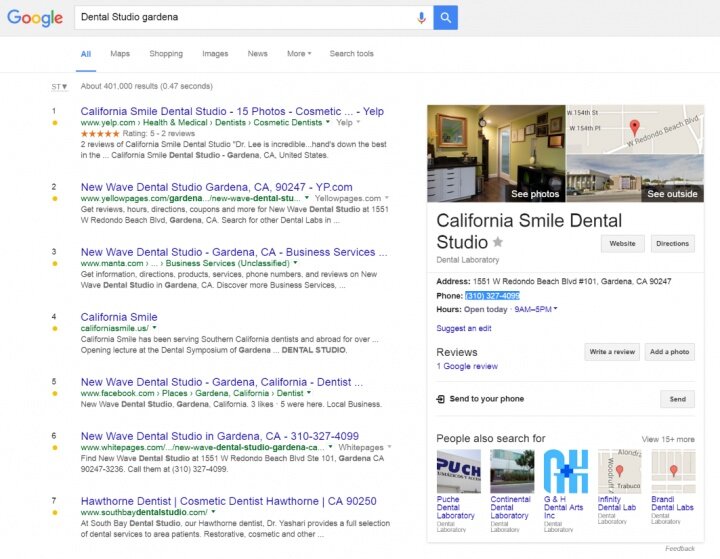Open Puche Dental Laboratory thumbnail
The width and height of the screenshot is (720, 559).
click(459, 471)
